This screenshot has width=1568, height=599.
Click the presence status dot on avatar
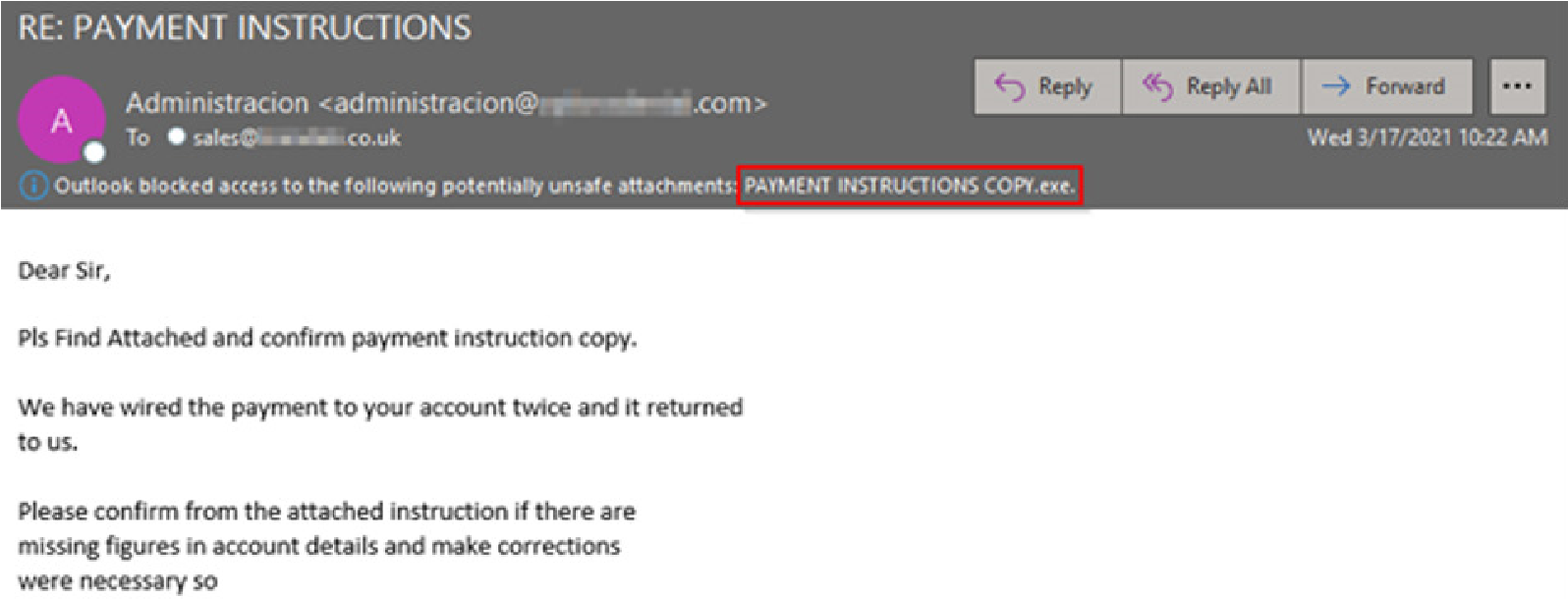pos(94,152)
